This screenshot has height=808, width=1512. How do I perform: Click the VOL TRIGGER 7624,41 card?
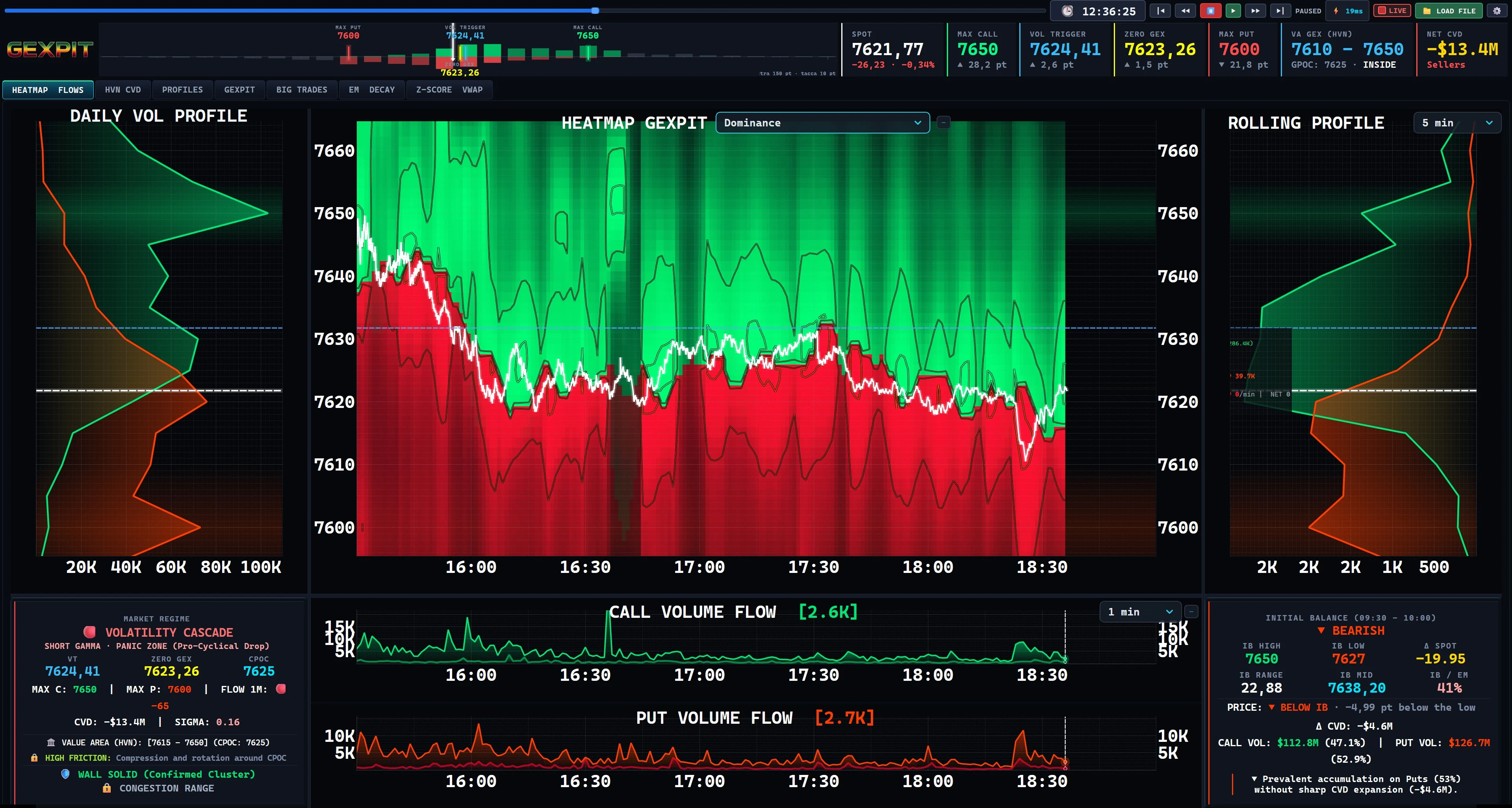click(x=1065, y=50)
